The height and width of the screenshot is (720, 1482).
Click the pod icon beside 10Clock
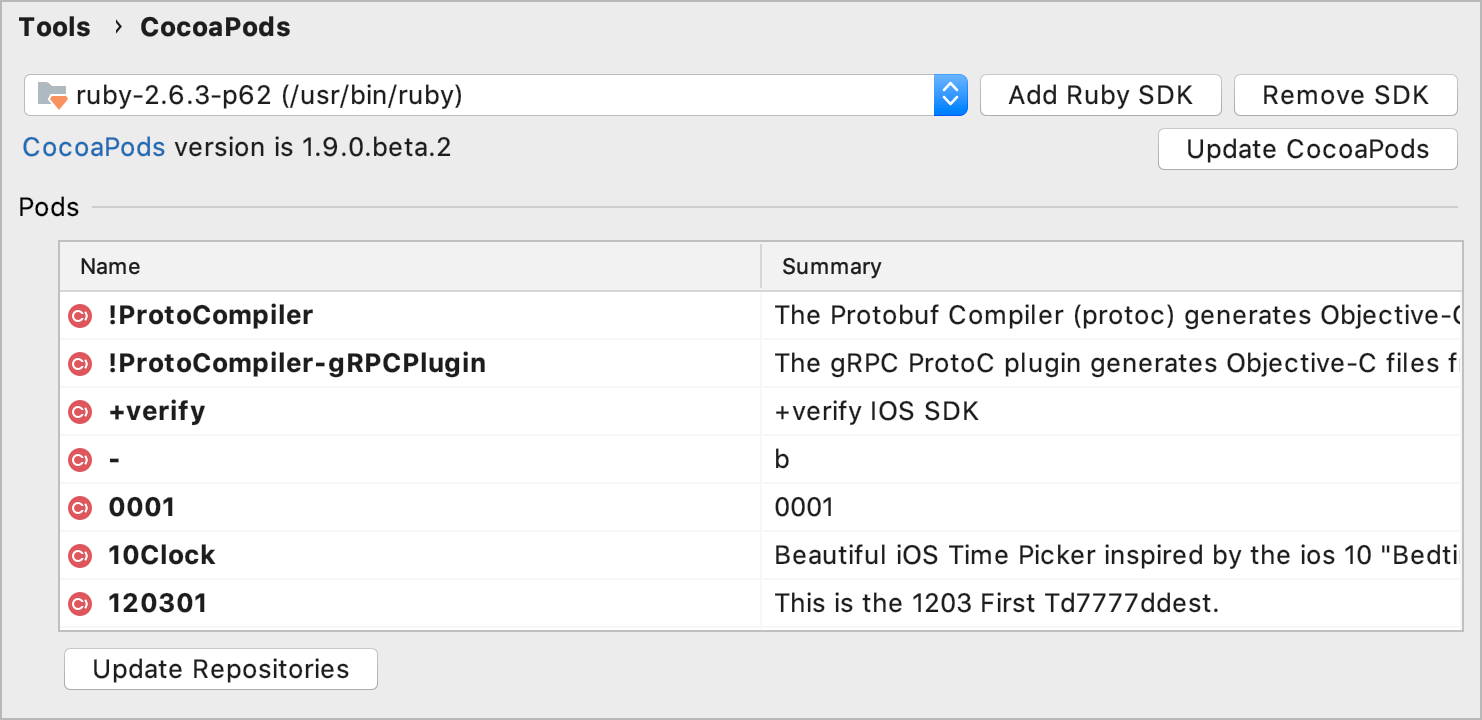[79, 556]
